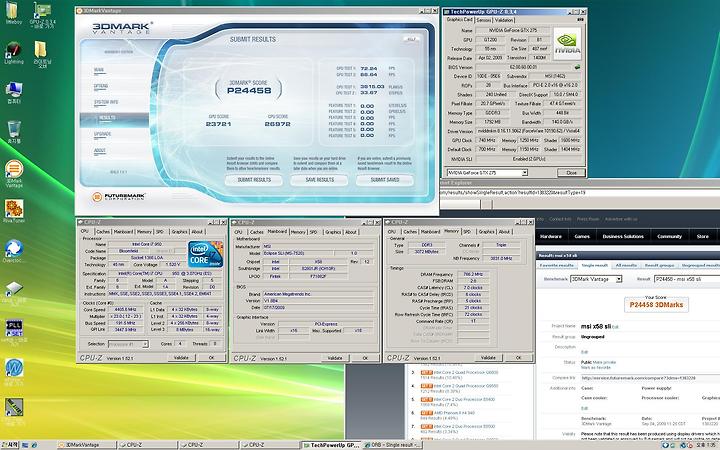This screenshot has height=450, width=720.
Task: Click the Intel Core 2 Quad Q6600 link
Action: [x=466, y=372]
